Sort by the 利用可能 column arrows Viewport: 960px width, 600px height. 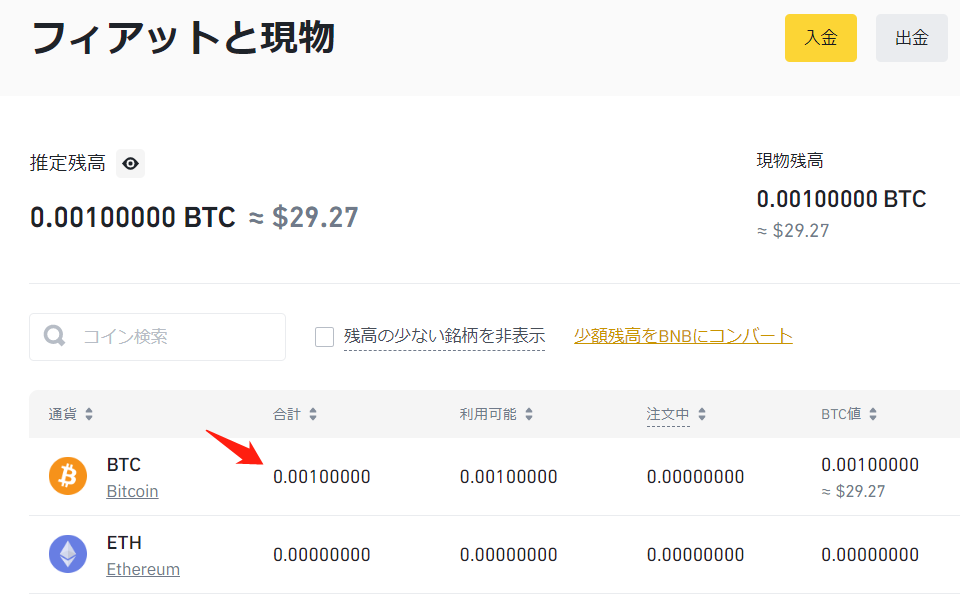click(x=529, y=414)
